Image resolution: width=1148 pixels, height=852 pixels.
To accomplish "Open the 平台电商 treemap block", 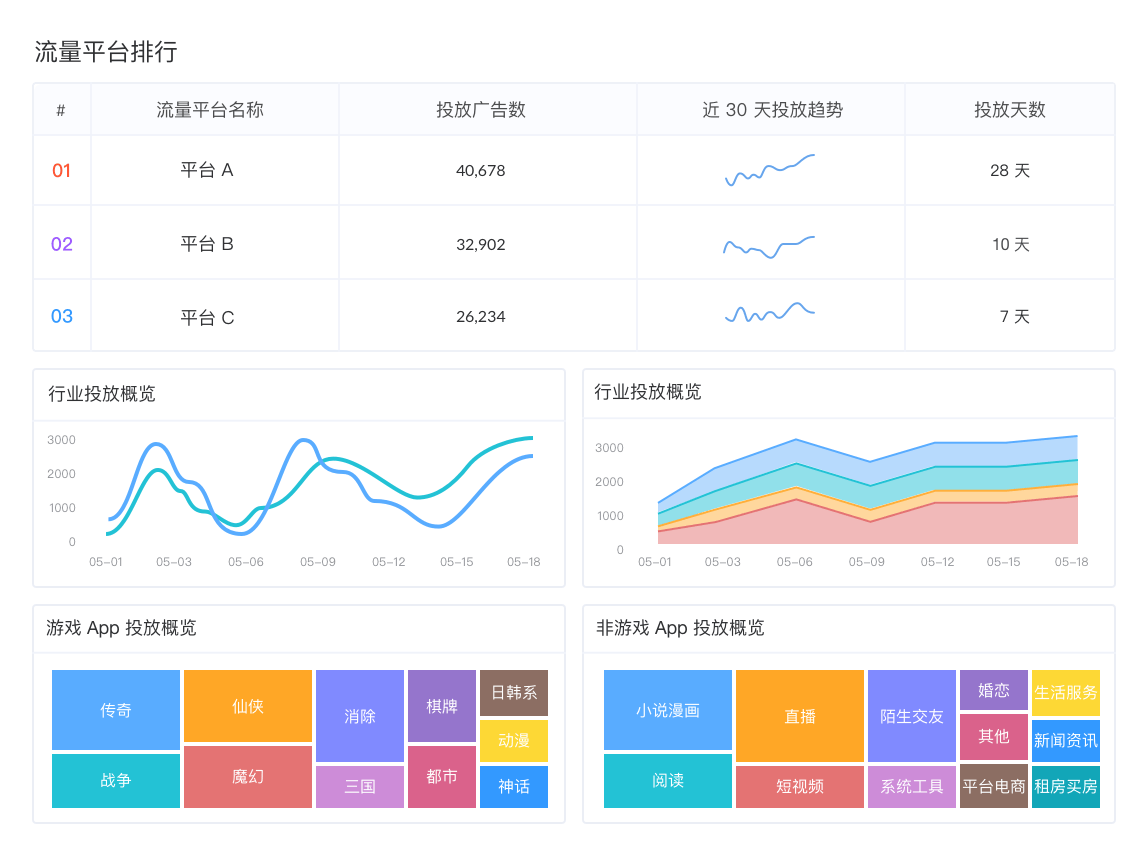I will (x=994, y=787).
